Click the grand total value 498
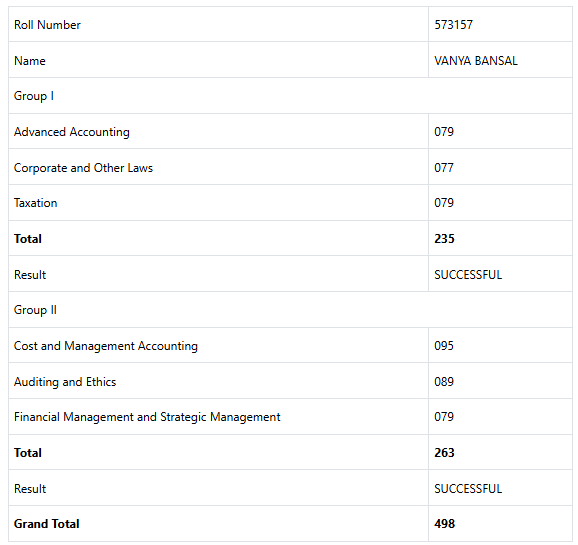The image size is (578, 545). point(445,524)
